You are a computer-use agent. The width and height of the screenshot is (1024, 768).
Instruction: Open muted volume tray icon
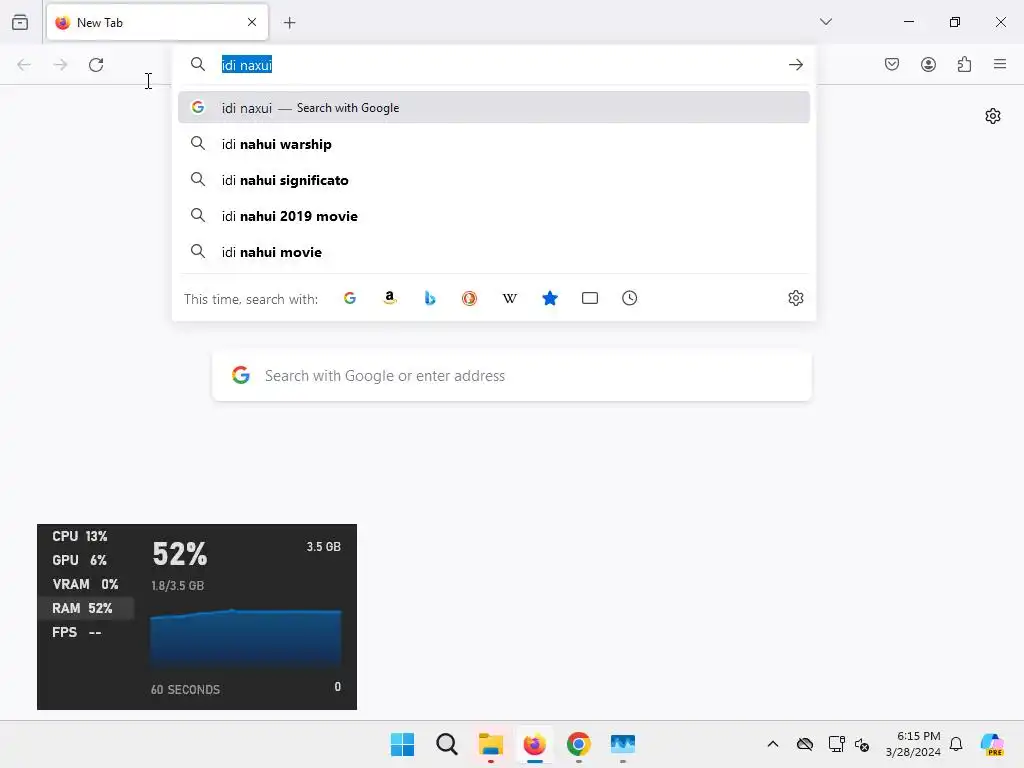[862, 744]
